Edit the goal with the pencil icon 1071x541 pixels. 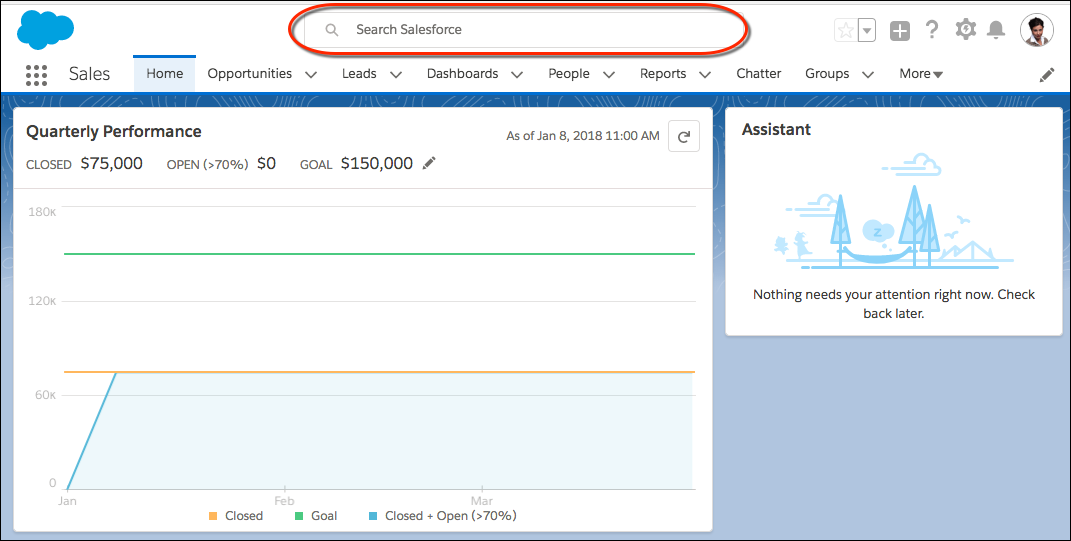[x=429, y=163]
